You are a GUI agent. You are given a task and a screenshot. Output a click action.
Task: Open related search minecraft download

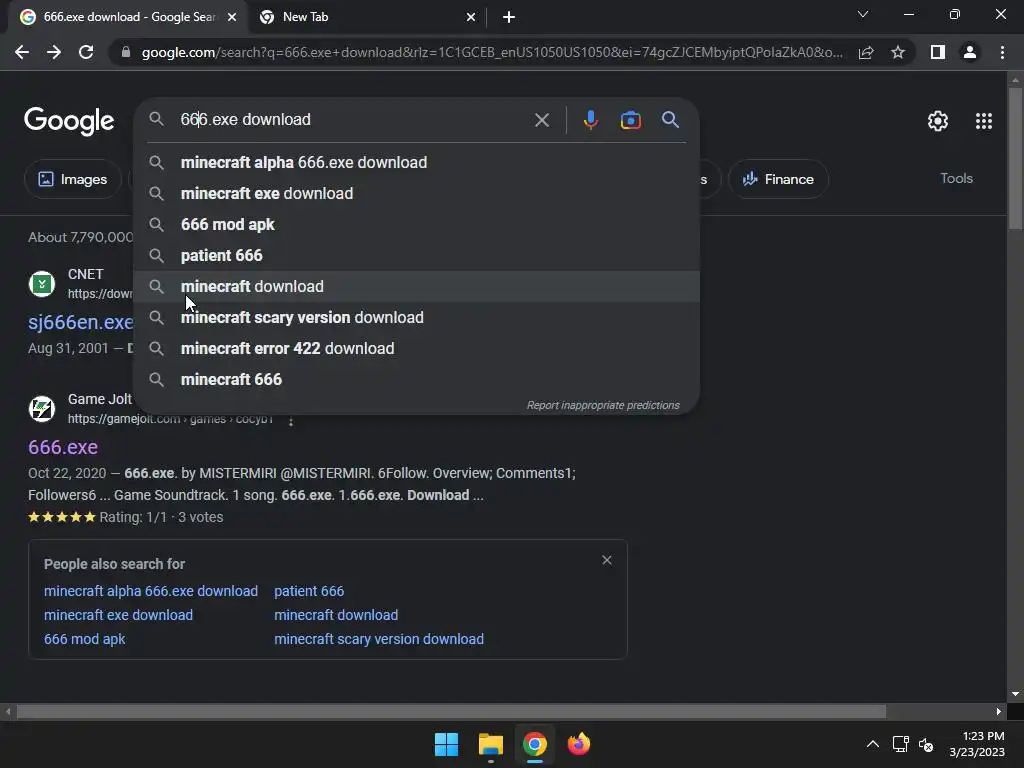pos(336,615)
